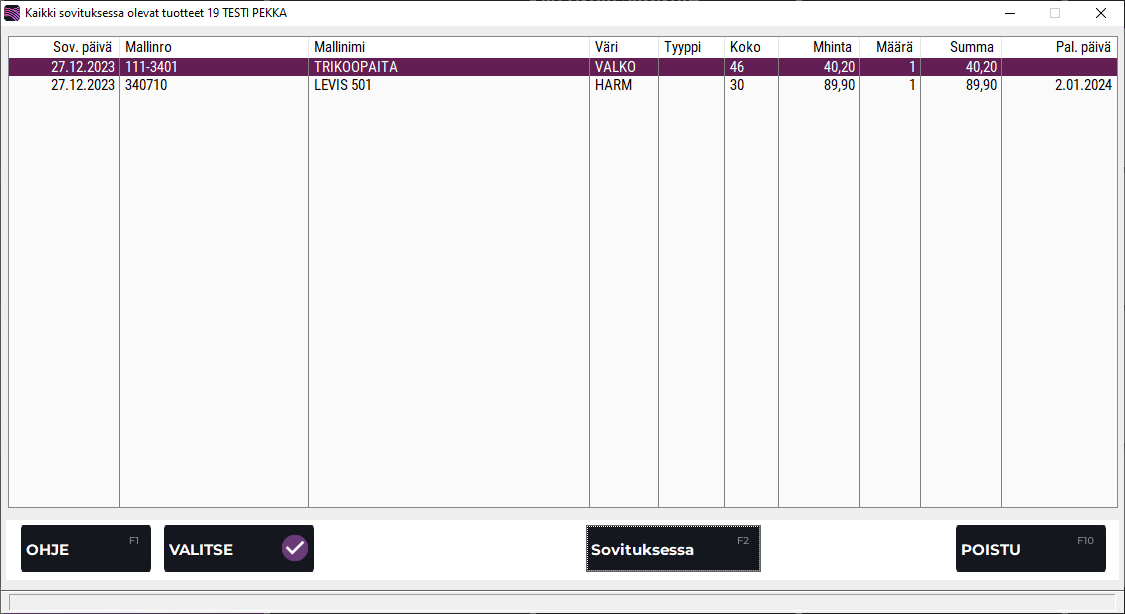This screenshot has height=614, width=1125.
Task: Click the Koko column header
Action: (x=750, y=47)
